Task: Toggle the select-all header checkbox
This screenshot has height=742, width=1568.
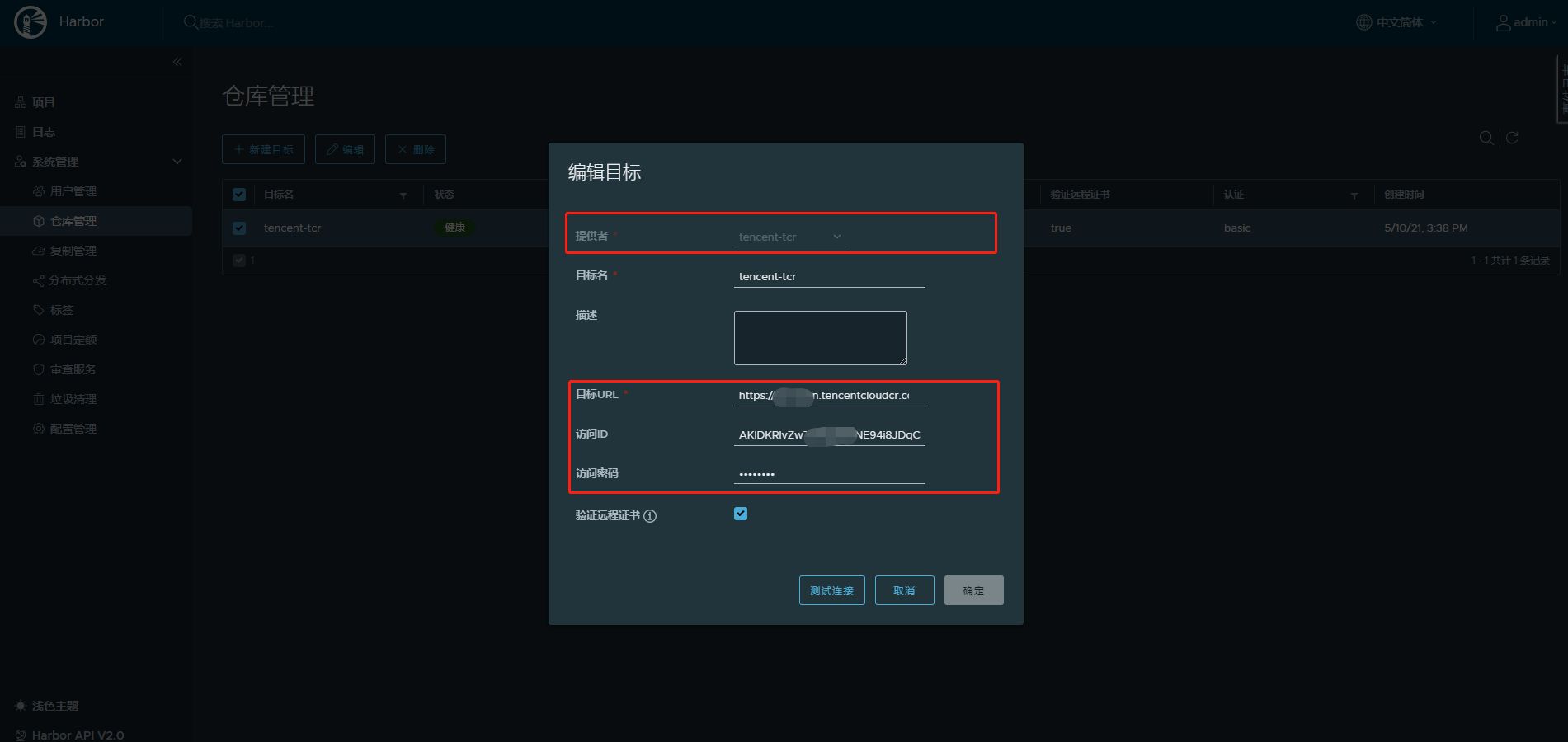Action: [x=239, y=195]
